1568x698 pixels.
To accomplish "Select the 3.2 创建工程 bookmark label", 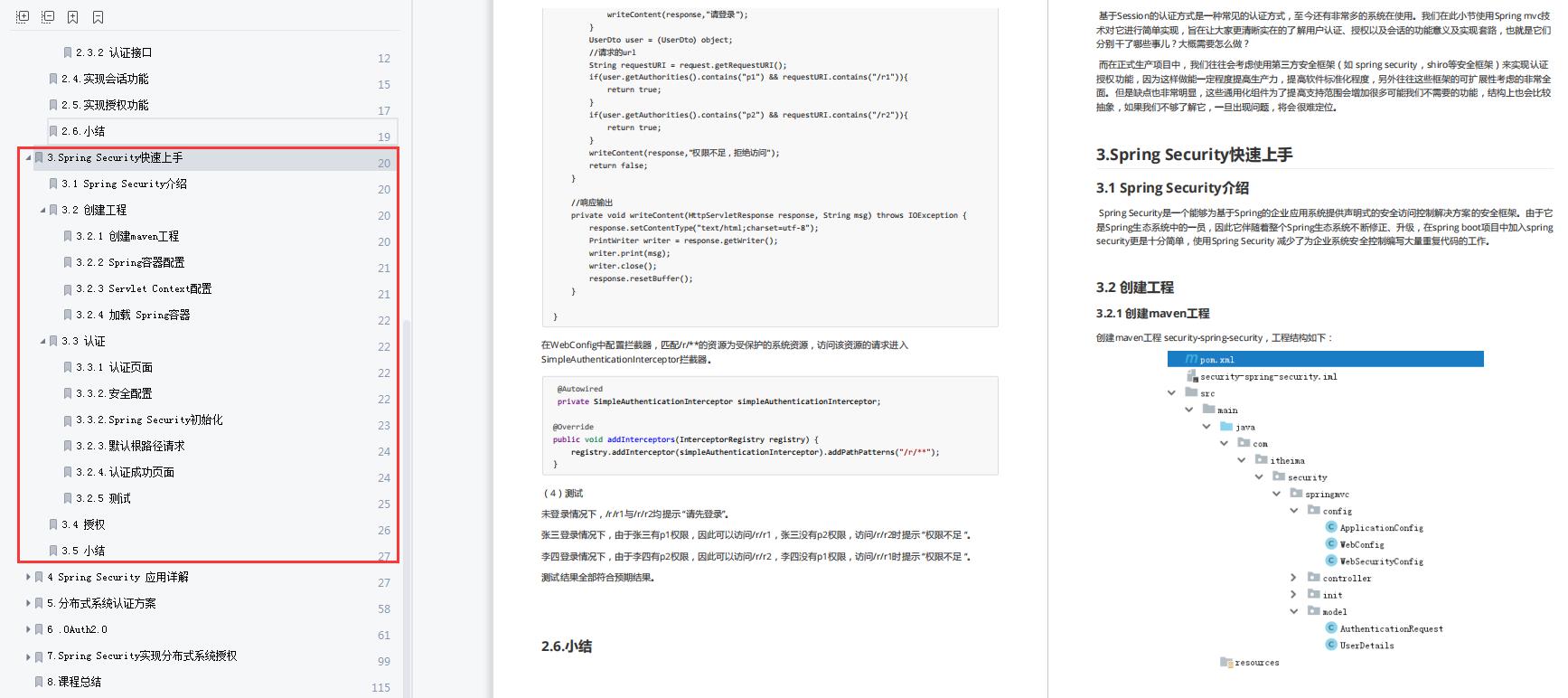I will click(94, 210).
